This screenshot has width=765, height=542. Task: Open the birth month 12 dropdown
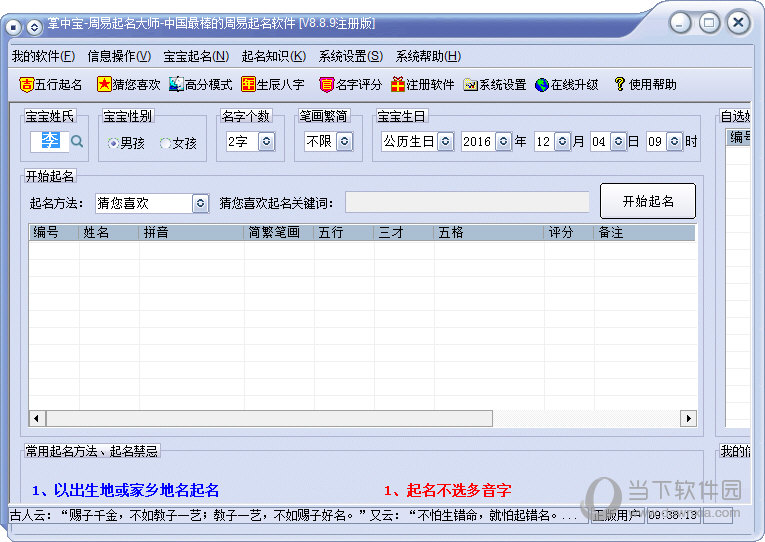[x=563, y=141]
